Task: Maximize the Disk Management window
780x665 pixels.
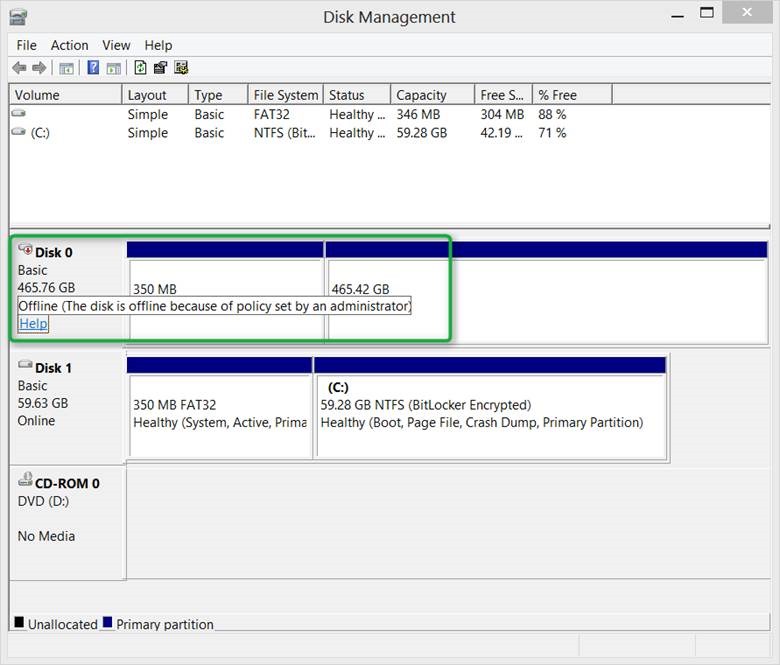Action: click(x=707, y=13)
